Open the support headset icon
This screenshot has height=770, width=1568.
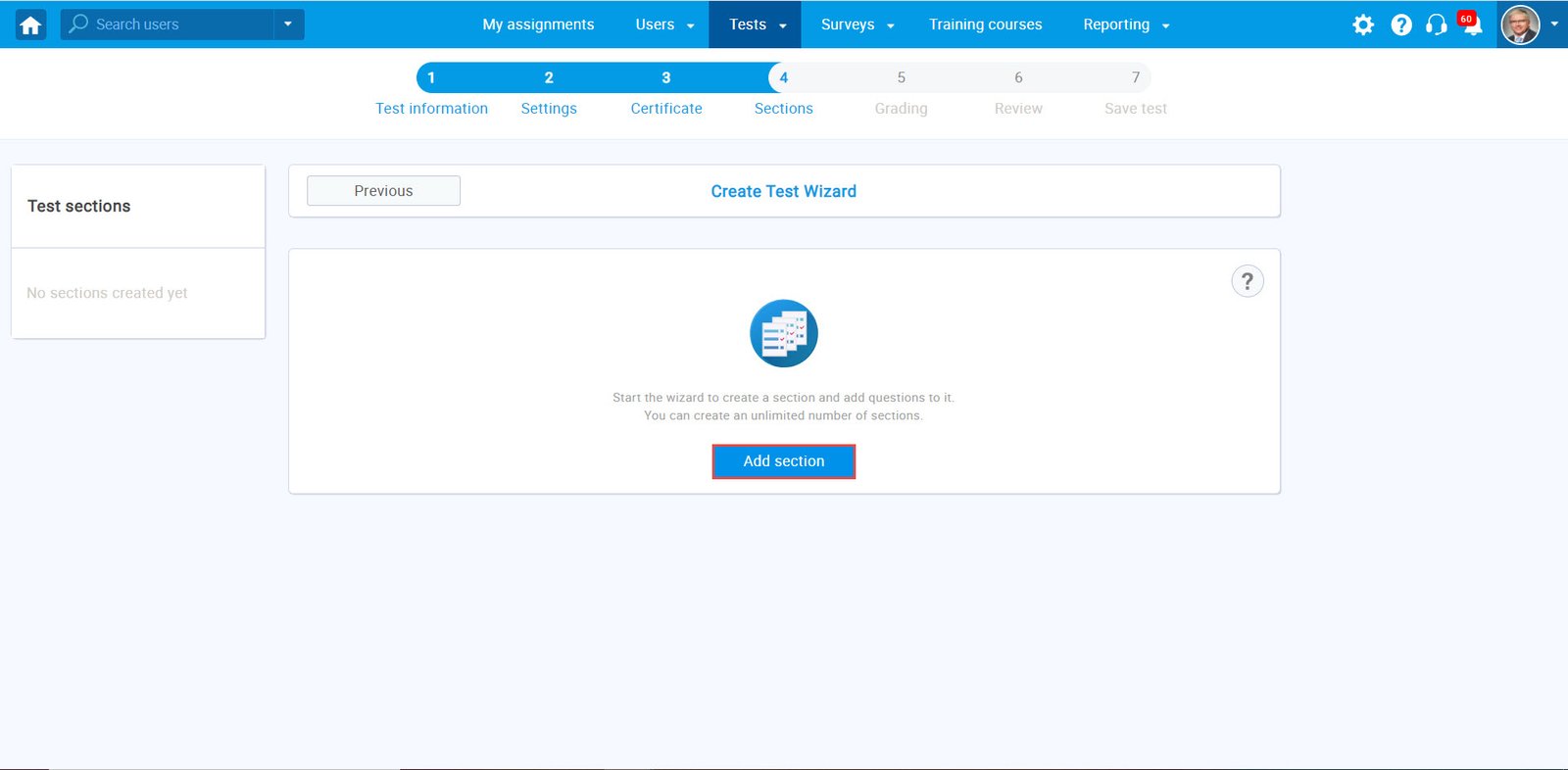[x=1436, y=24]
